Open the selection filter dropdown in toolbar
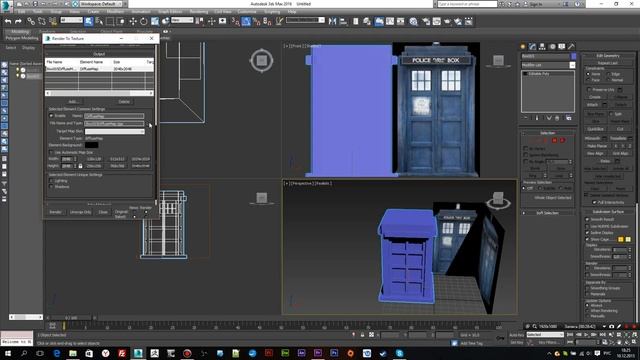This screenshot has width=640, height=360. (71, 20)
